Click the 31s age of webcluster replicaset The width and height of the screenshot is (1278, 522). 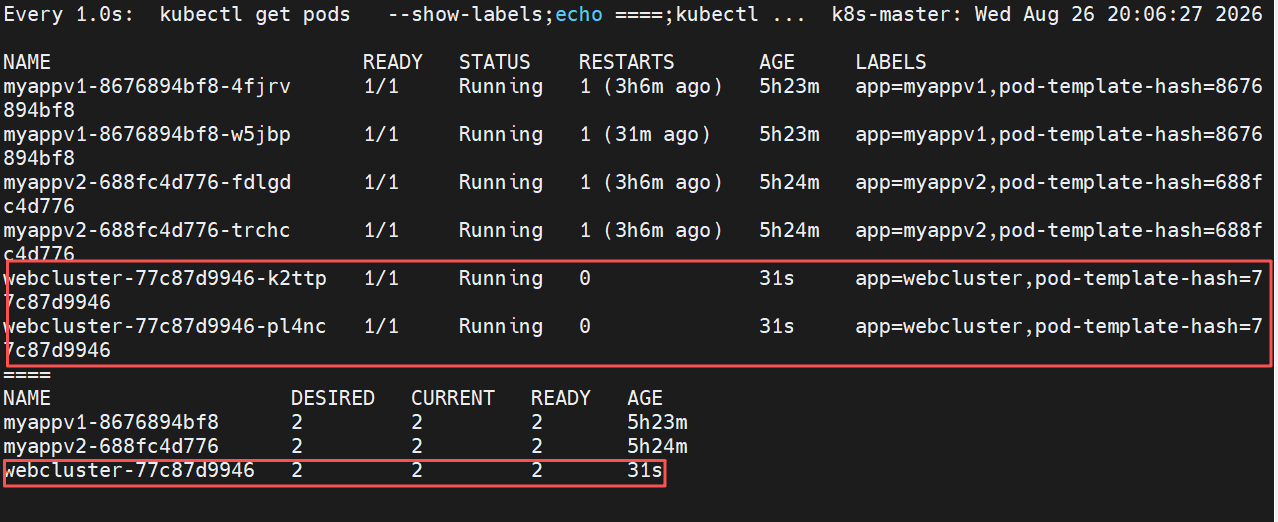pyautogui.click(x=645, y=470)
